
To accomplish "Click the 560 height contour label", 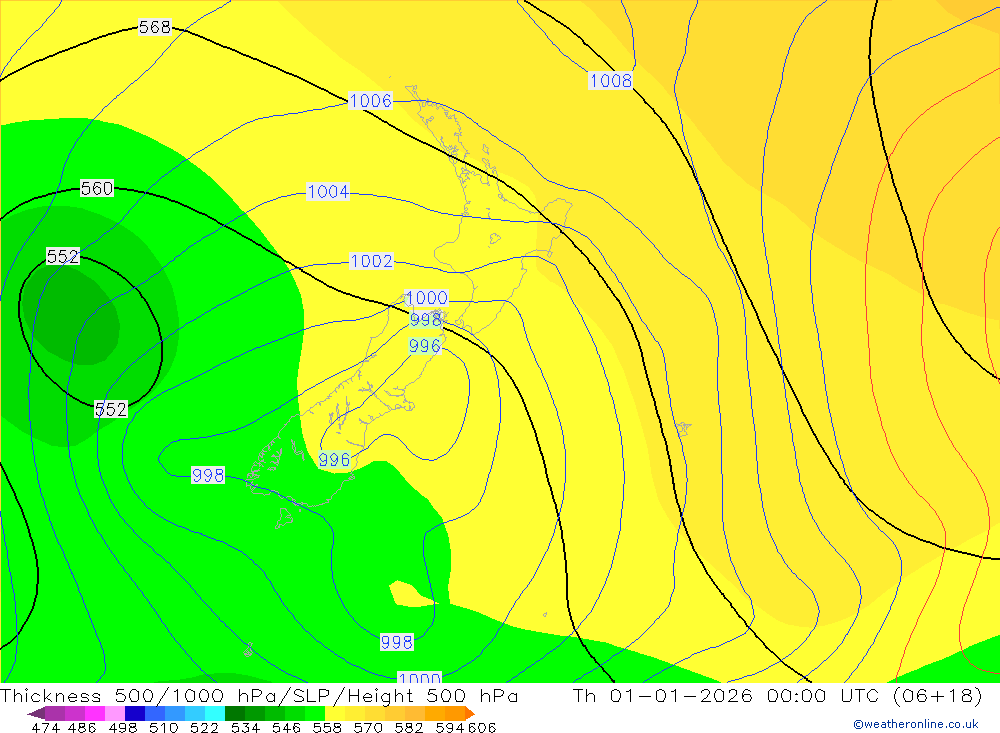I will coord(97,188).
